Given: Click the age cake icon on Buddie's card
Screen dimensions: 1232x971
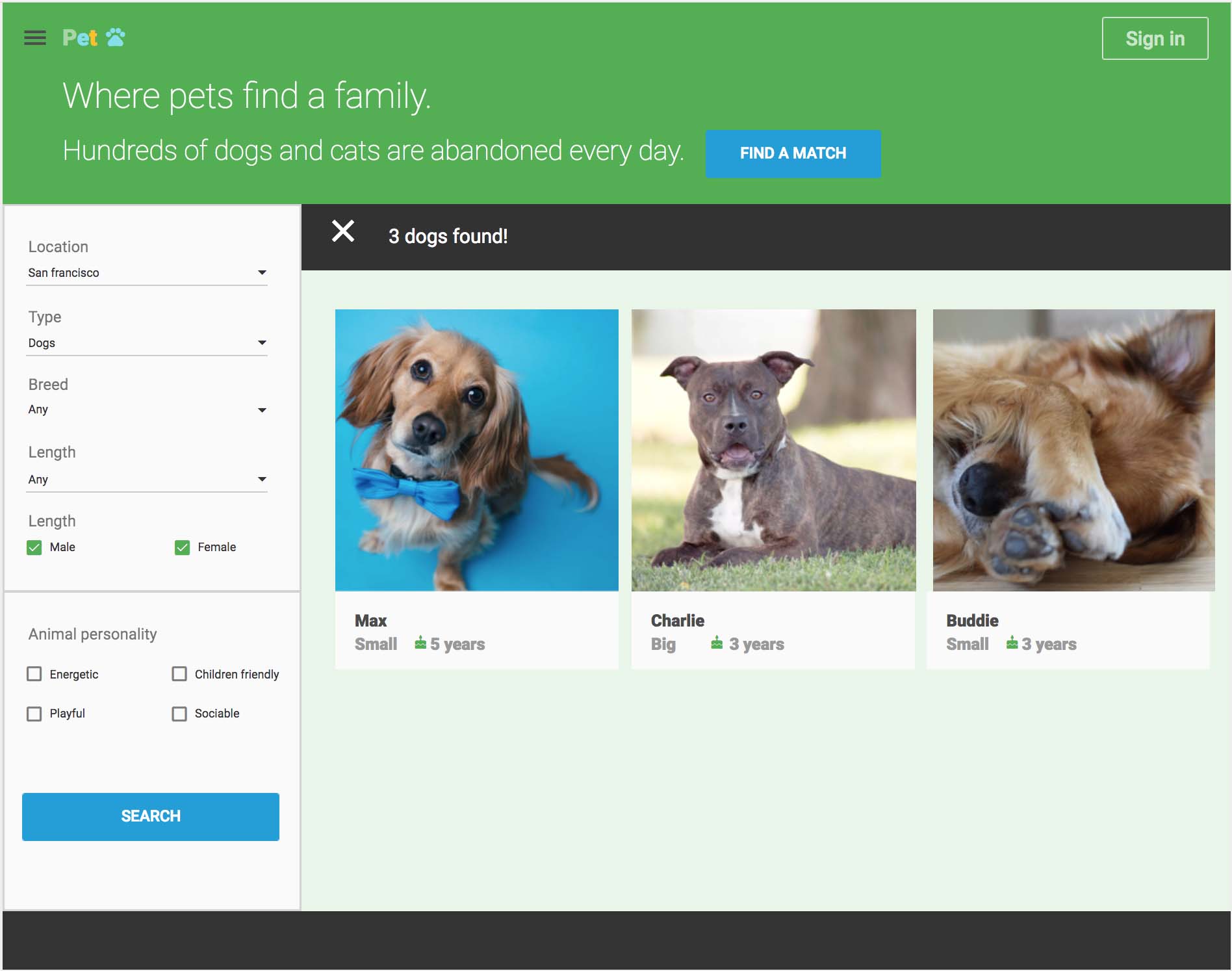Looking at the screenshot, I should (1012, 643).
